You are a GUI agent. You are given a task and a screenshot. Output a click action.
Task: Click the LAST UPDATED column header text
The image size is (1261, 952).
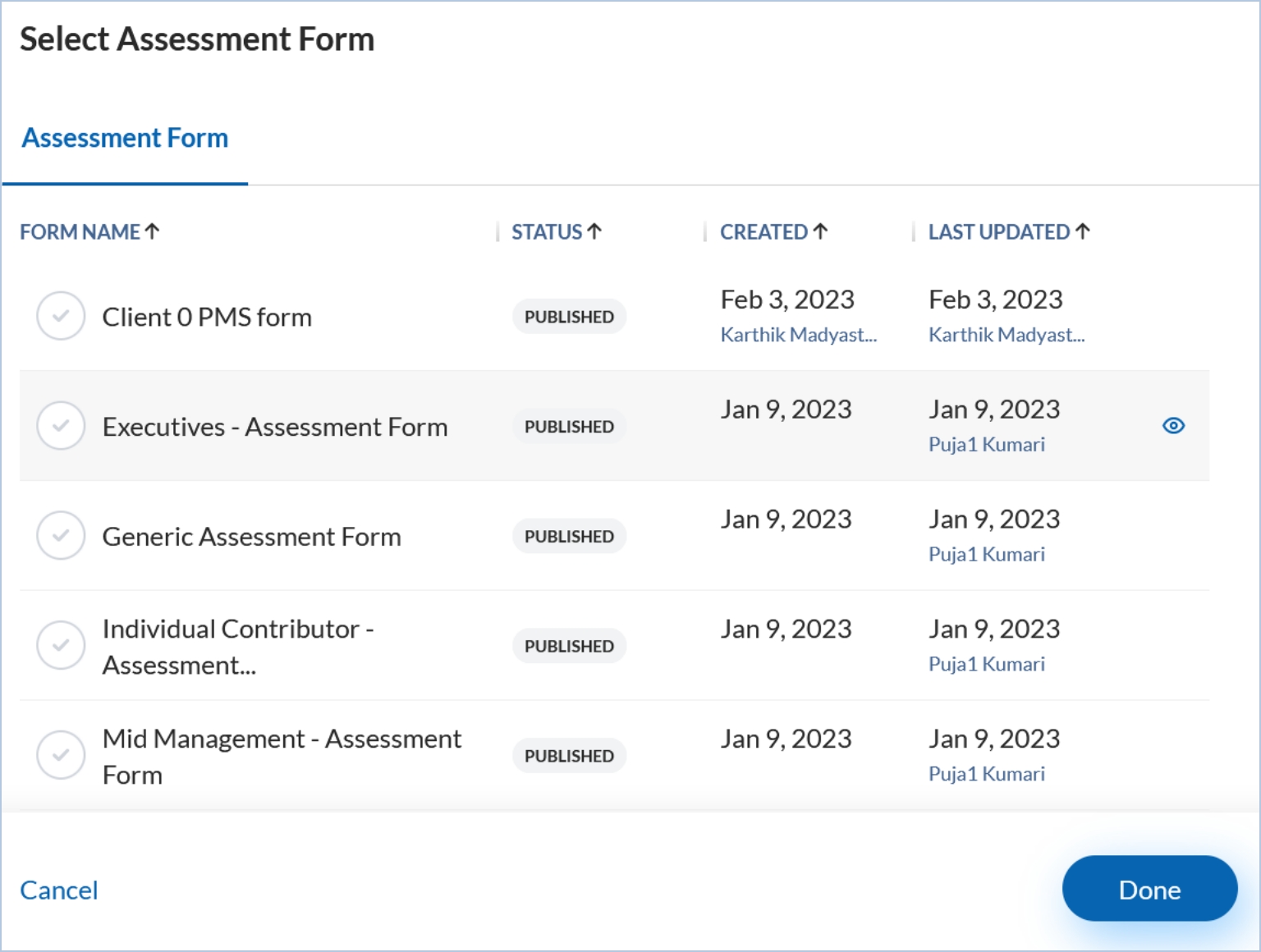tap(998, 232)
